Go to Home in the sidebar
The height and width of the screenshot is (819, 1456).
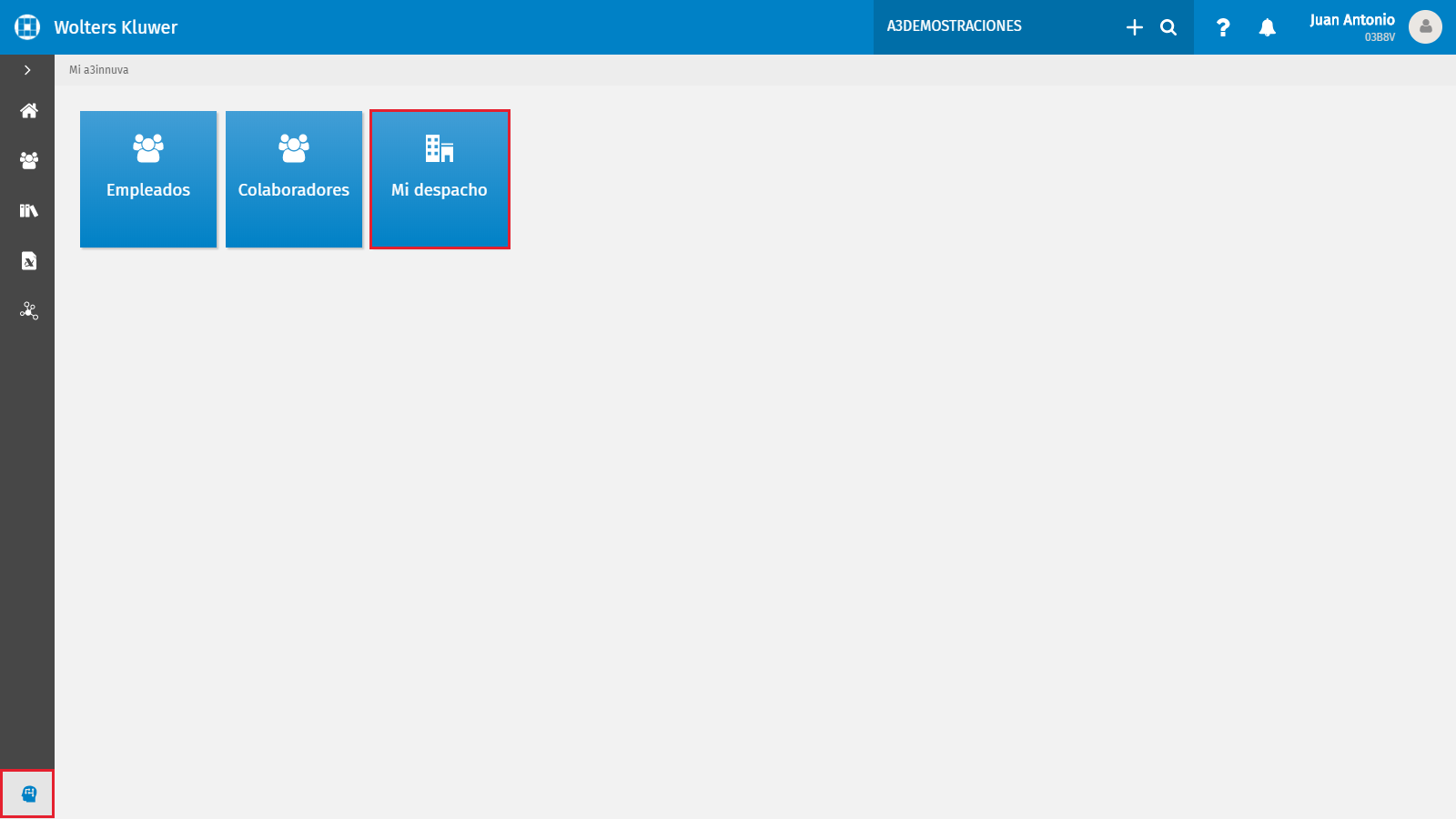click(29, 110)
